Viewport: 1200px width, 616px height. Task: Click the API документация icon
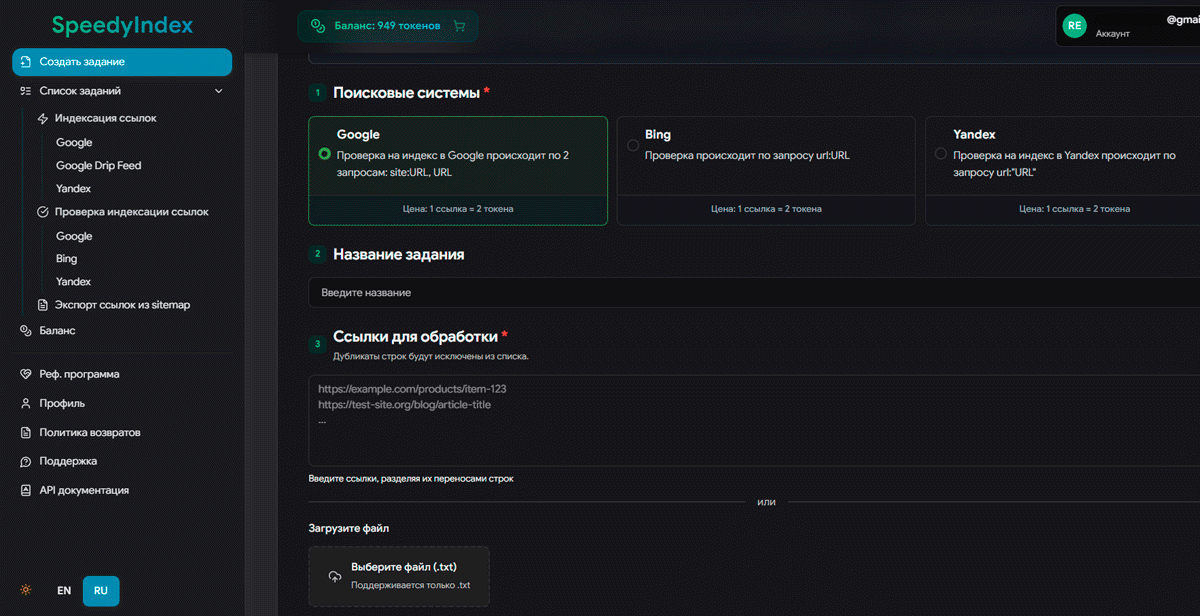[x=26, y=491]
